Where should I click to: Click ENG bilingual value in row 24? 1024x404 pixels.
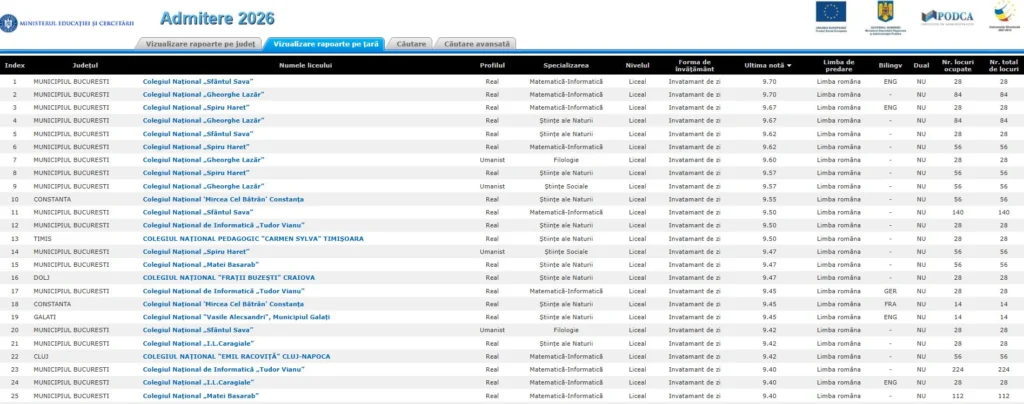coord(890,382)
